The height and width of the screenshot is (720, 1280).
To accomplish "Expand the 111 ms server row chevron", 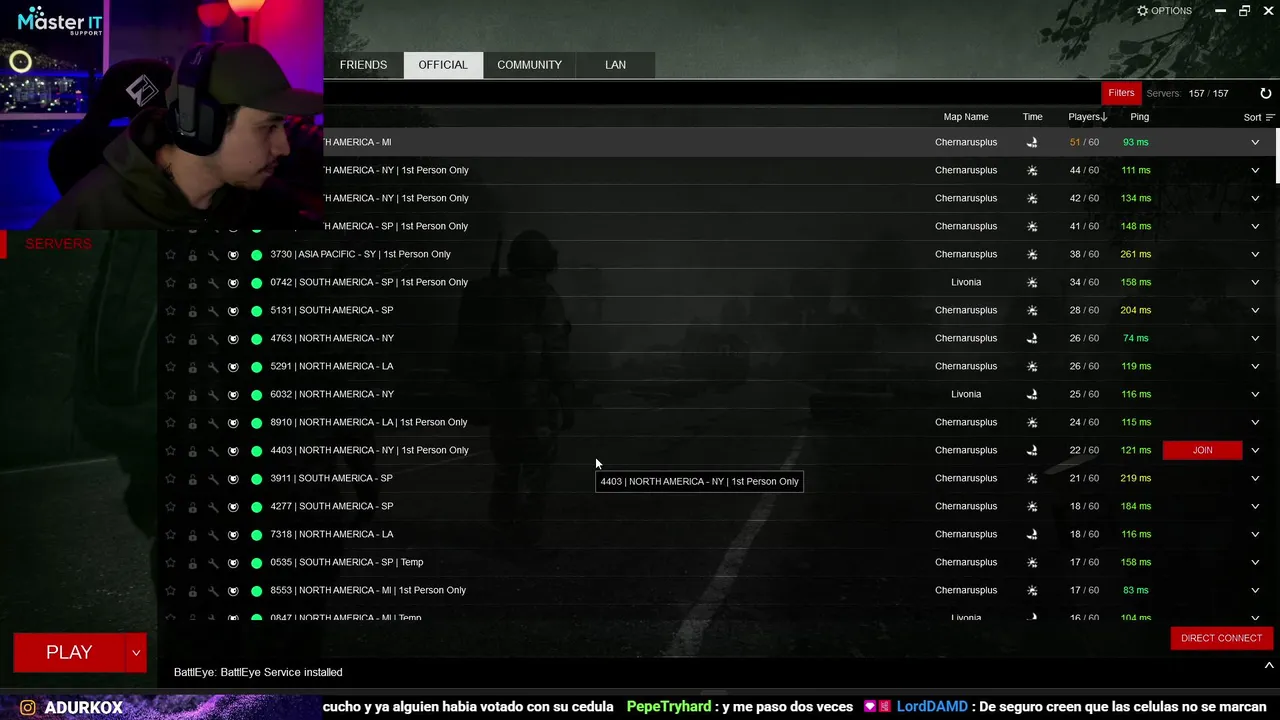I will click(x=1255, y=170).
